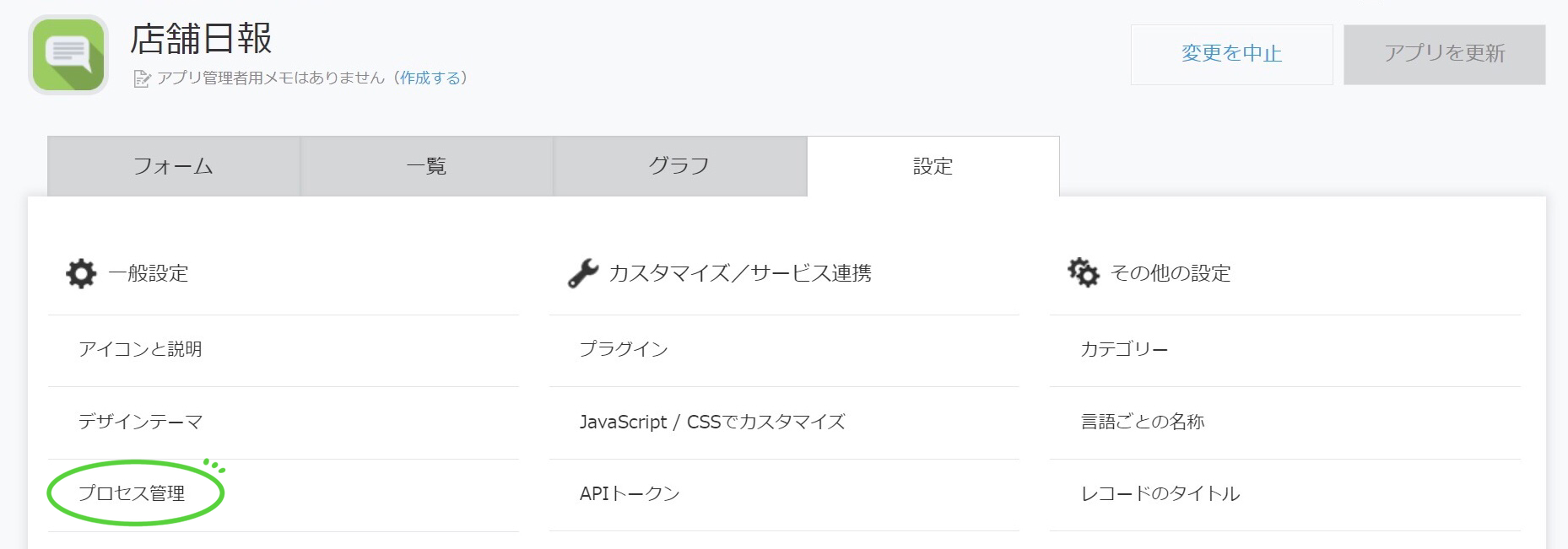
Task: Open the カテゴリー settings
Action: click(1124, 349)
